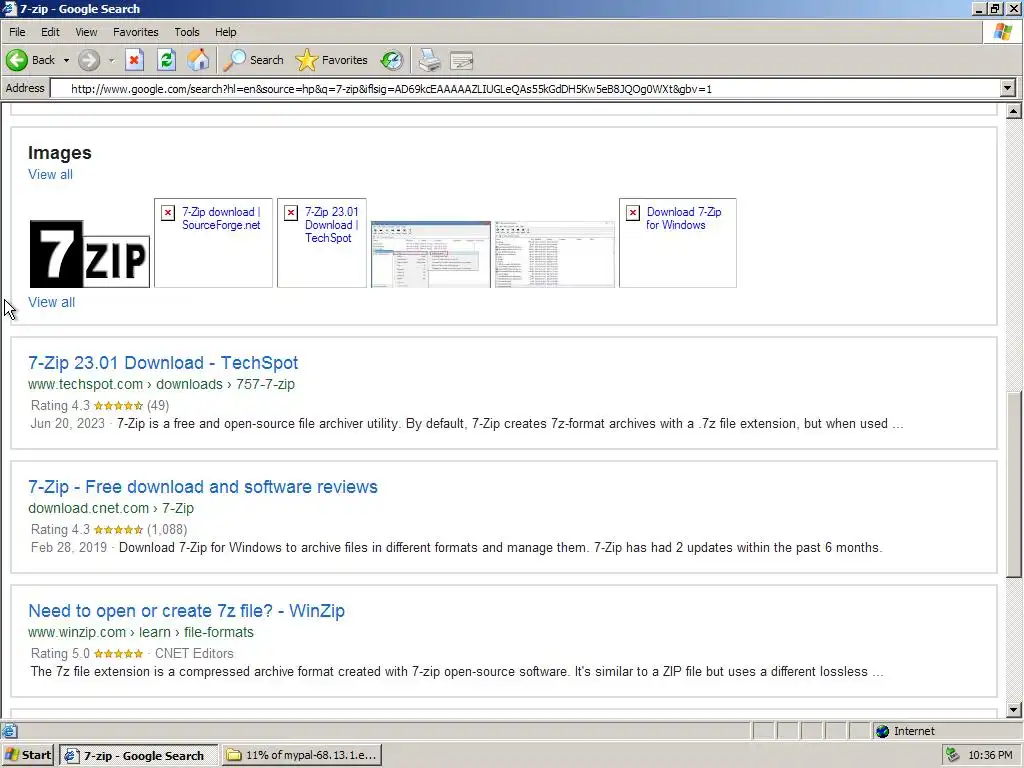
Task: Click the Edit page toolbar icon
Action: click(x=462, y=60)
